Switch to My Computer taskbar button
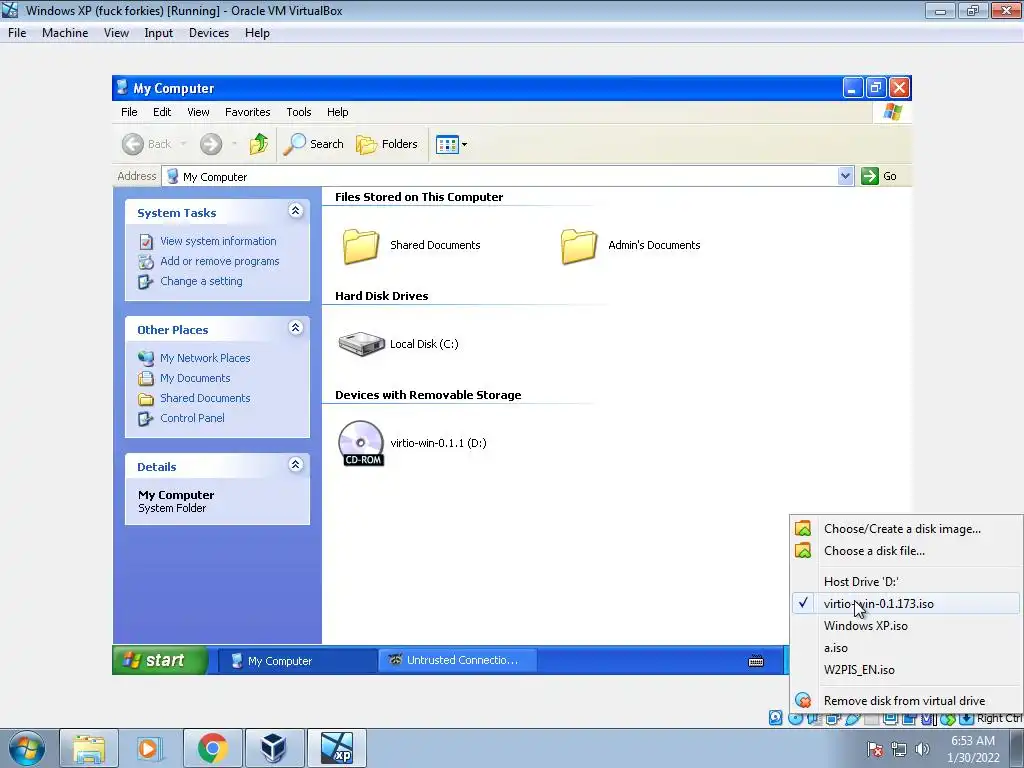The image size is (1024, 768). pos(297,661)
